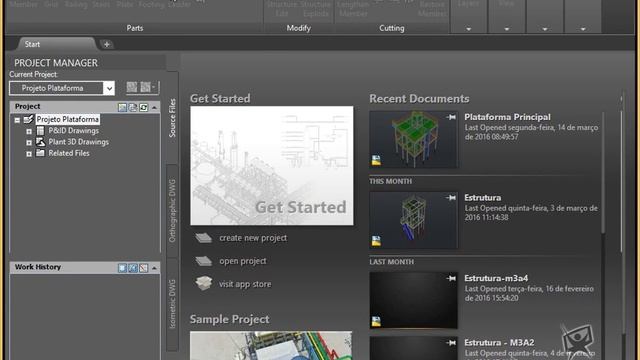Collapse the Projeto Plataforma tree node

click(17, 120)
